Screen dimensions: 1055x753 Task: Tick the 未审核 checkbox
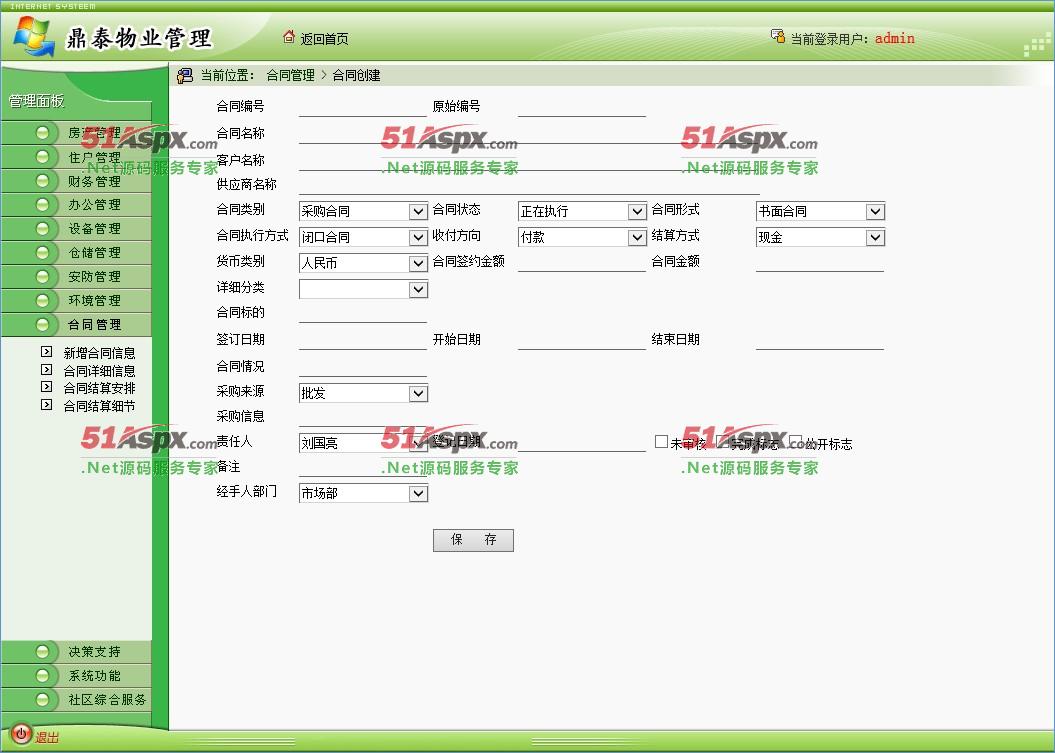(661, 441)
